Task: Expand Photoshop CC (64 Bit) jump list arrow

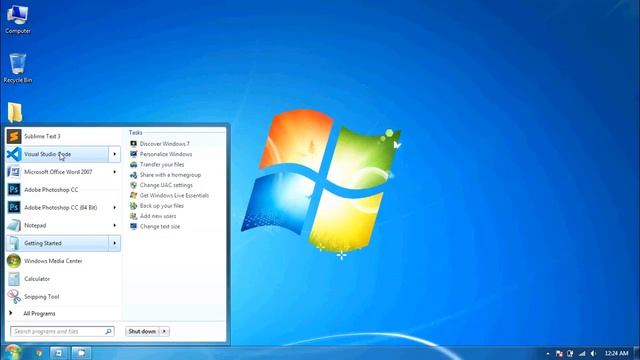Action: 115,207
